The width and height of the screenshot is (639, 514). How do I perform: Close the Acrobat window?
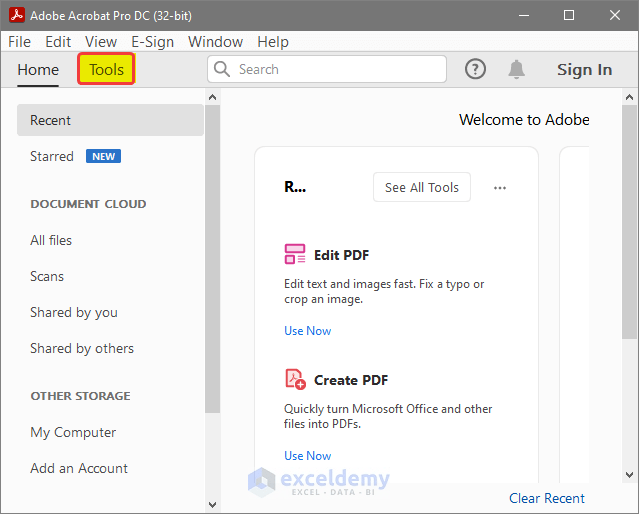(615, 15)
